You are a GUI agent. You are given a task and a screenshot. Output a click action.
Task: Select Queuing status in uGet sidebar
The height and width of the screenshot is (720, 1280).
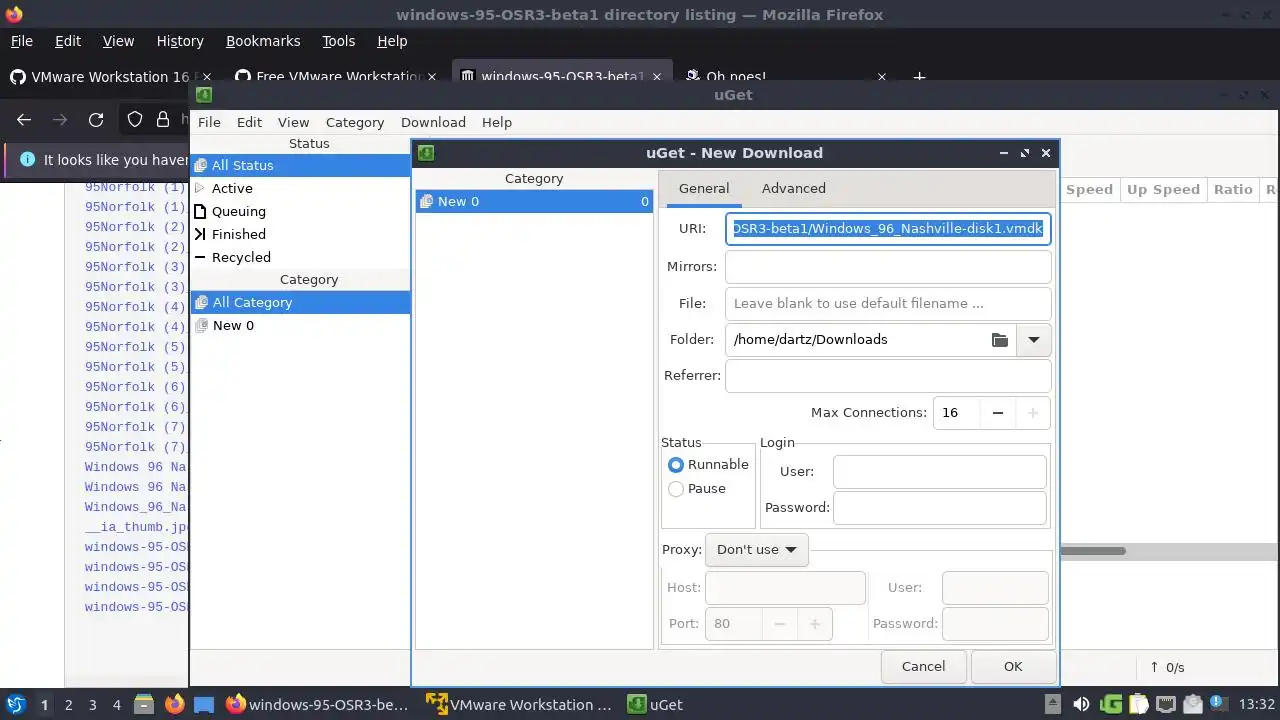[x=300, y=211]
